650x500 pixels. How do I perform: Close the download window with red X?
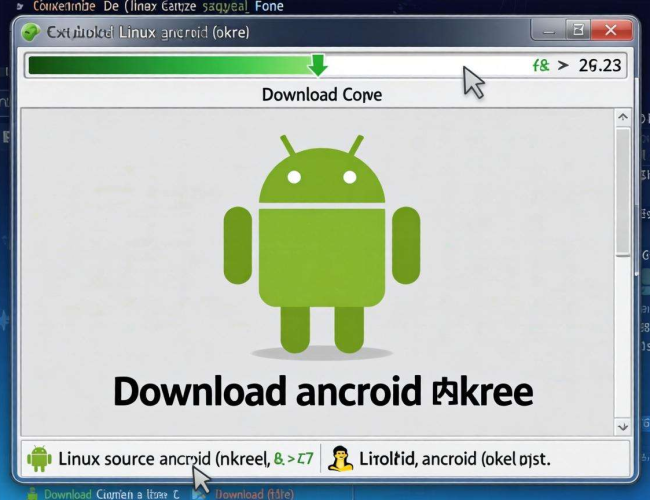coord(611,30)
